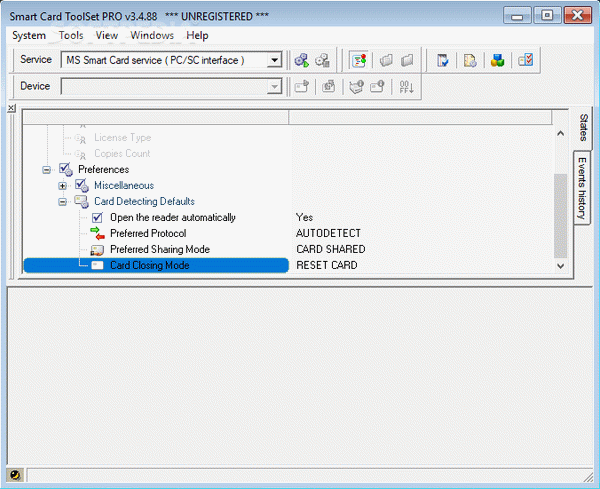Toggle the colored tree view toolbar icon

tap(359, 60)
